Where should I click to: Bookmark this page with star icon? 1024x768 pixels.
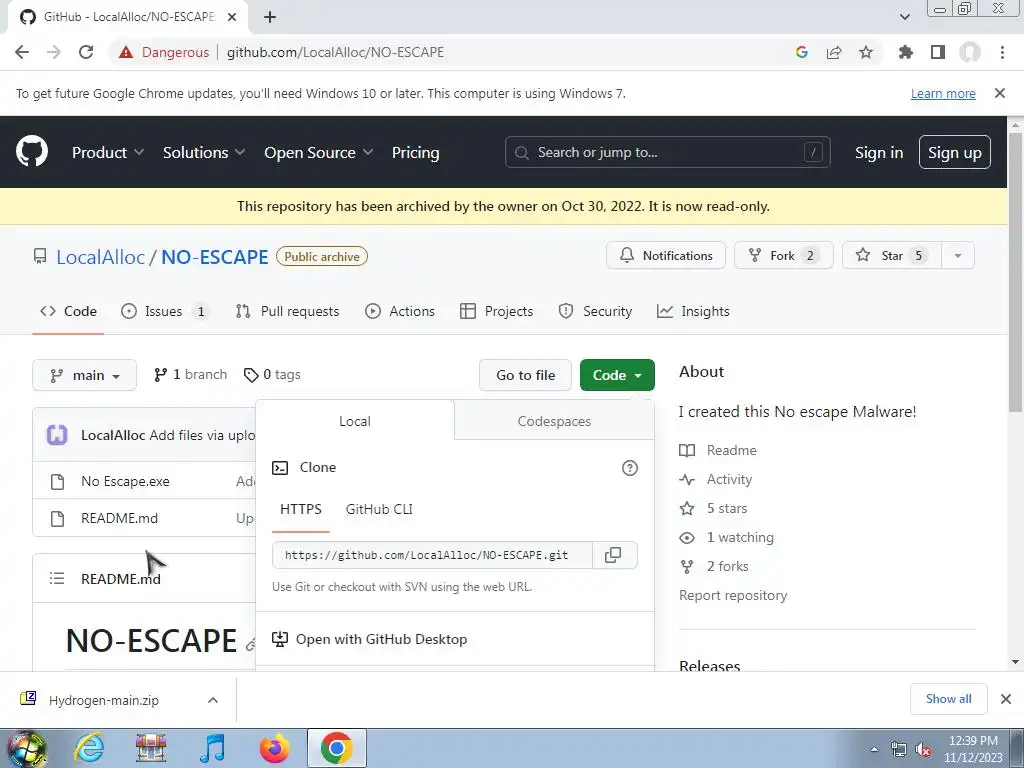866,52
